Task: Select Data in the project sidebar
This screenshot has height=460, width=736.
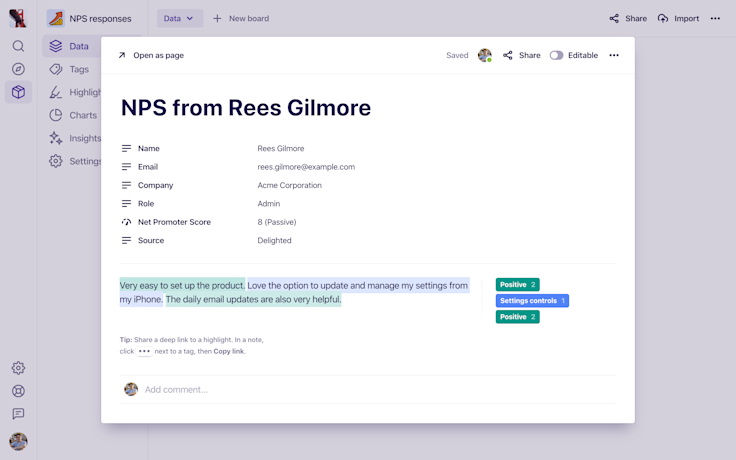Action: point(71,46)
